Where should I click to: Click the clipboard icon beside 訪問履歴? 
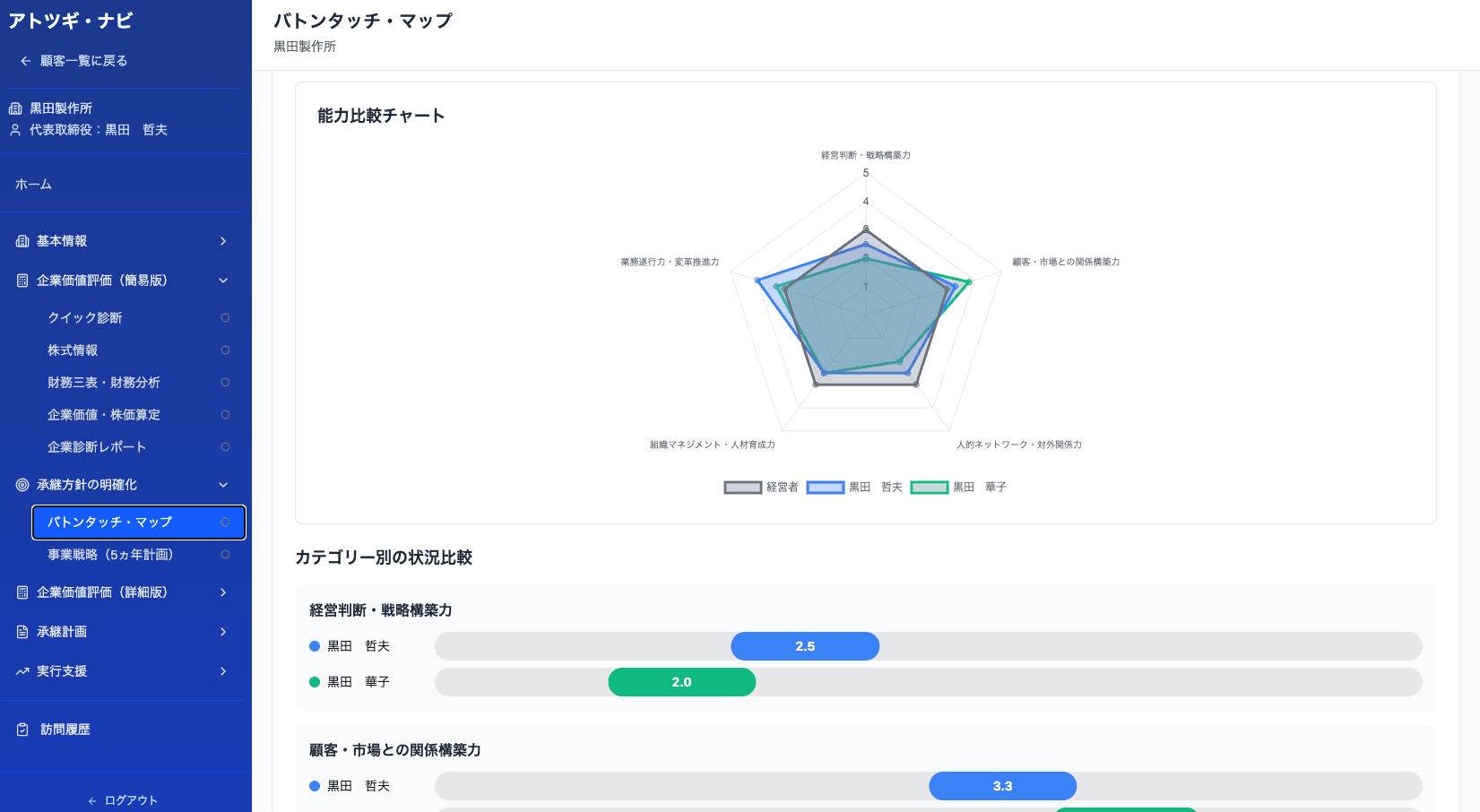coord(22,730)
